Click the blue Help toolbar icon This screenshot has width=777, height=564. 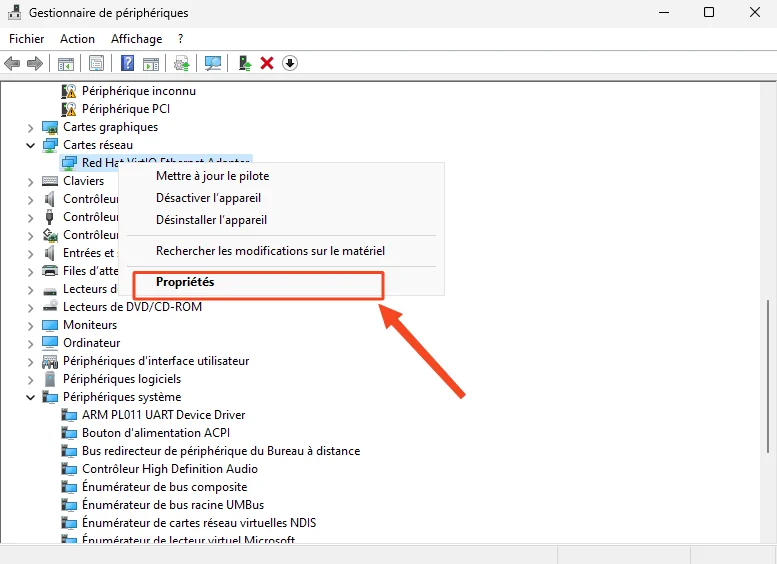[x=127, y=63]
